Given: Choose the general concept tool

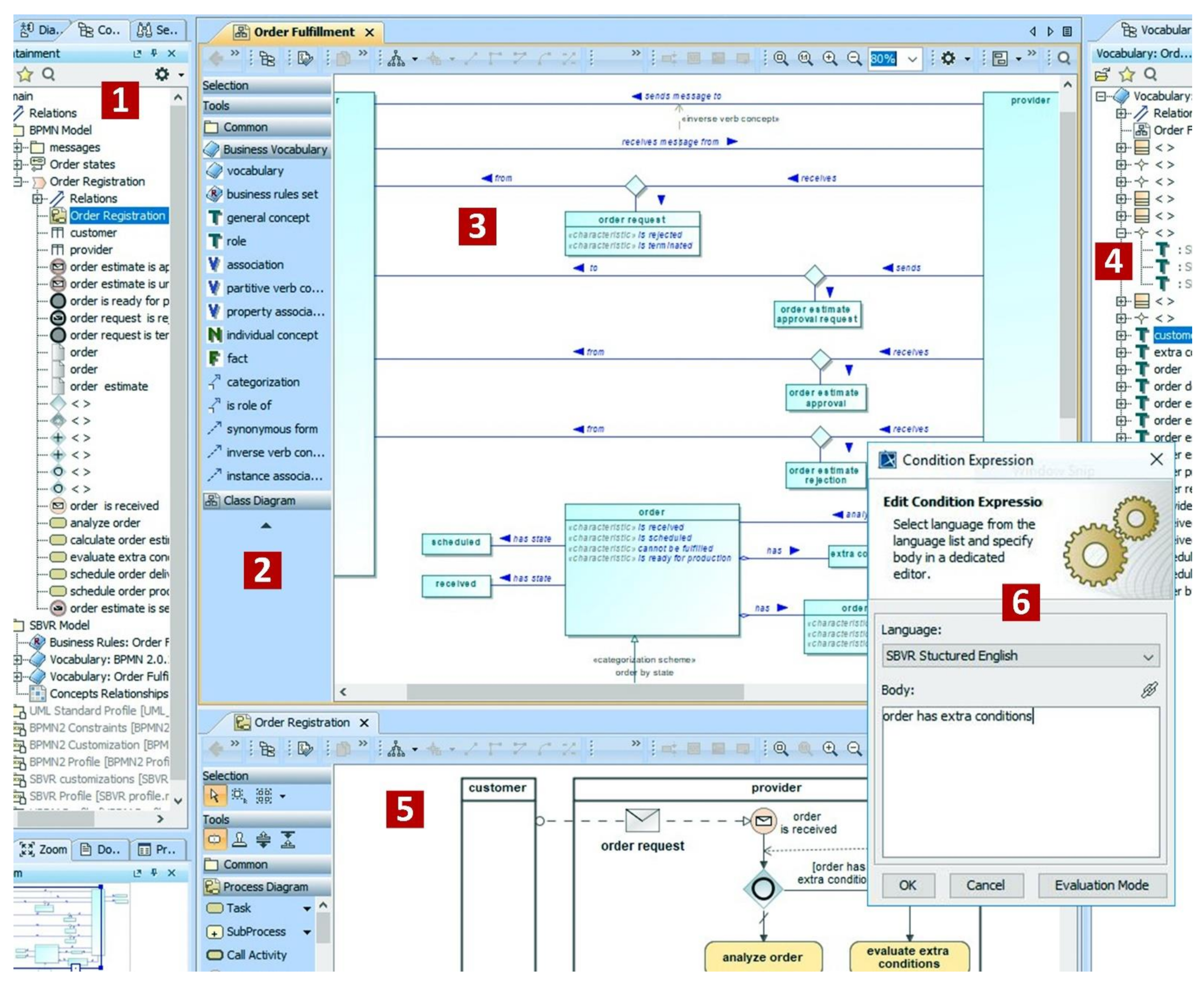Looking at the screenshot, I should click(x=267, y=218).
